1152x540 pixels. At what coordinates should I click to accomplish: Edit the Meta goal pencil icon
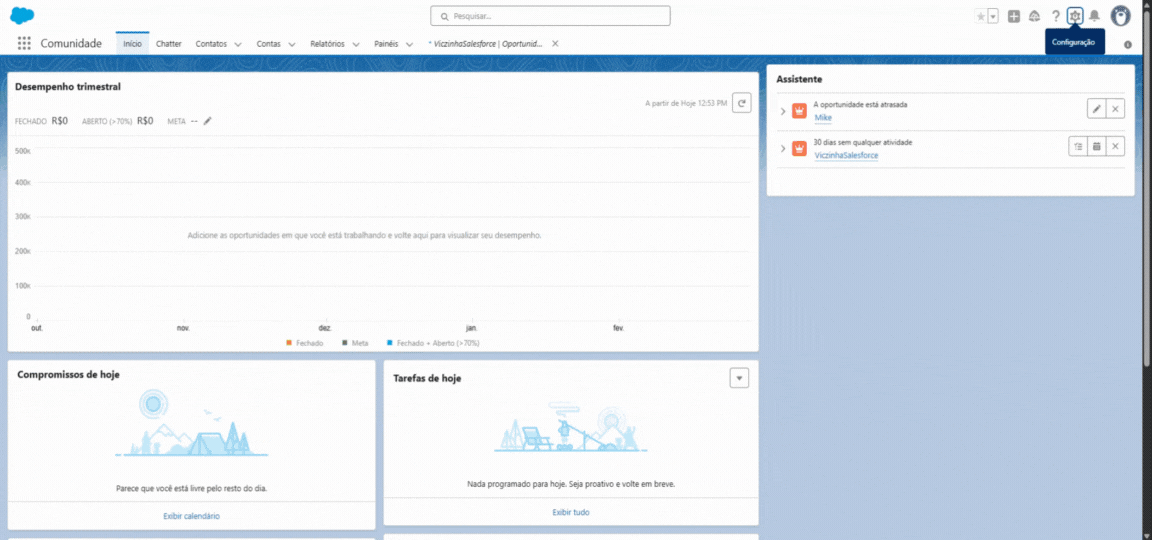[x=208, y=121]
